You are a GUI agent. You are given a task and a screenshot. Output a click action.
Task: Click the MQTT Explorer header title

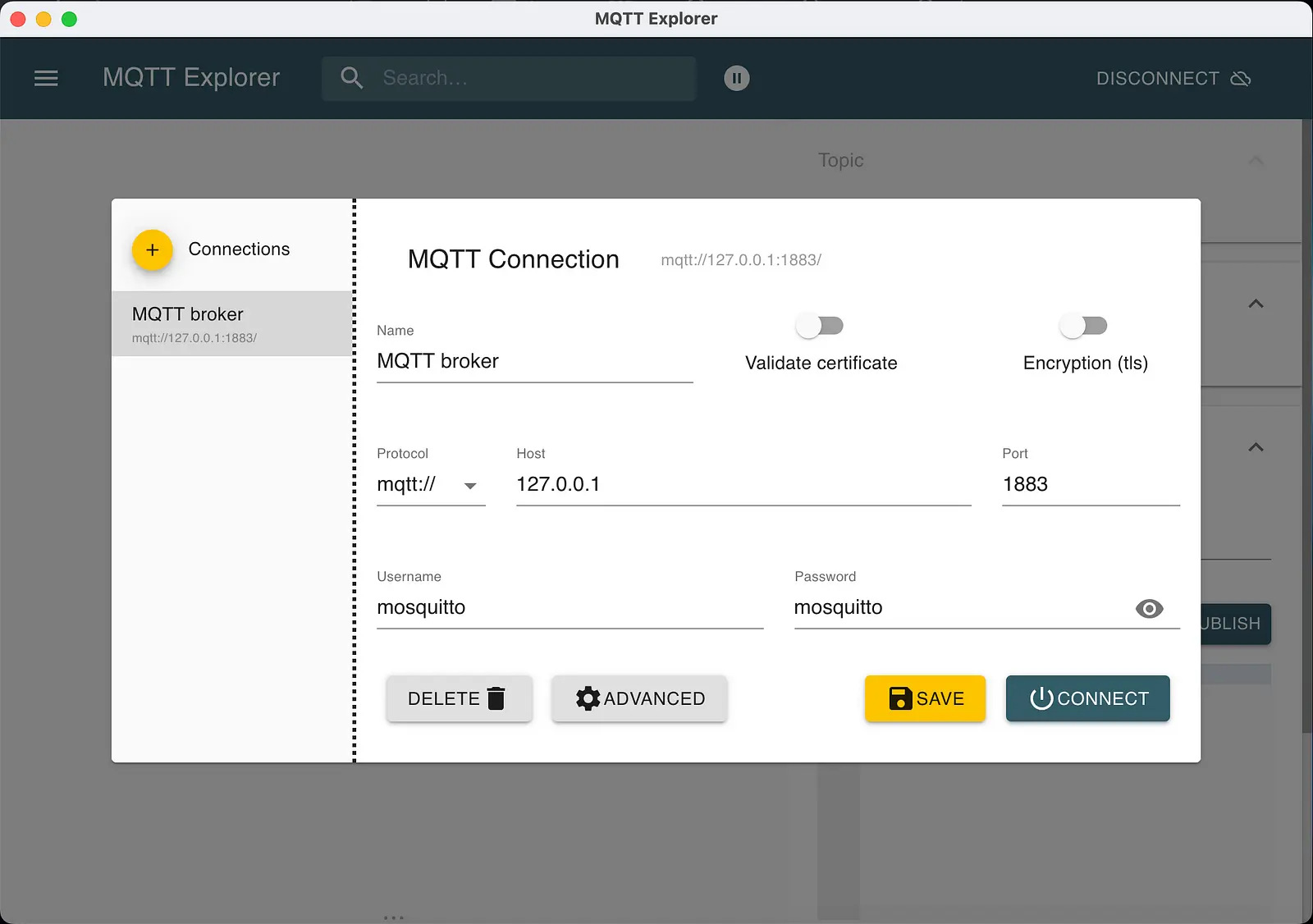pyautogui.click(x=191, y=78)
